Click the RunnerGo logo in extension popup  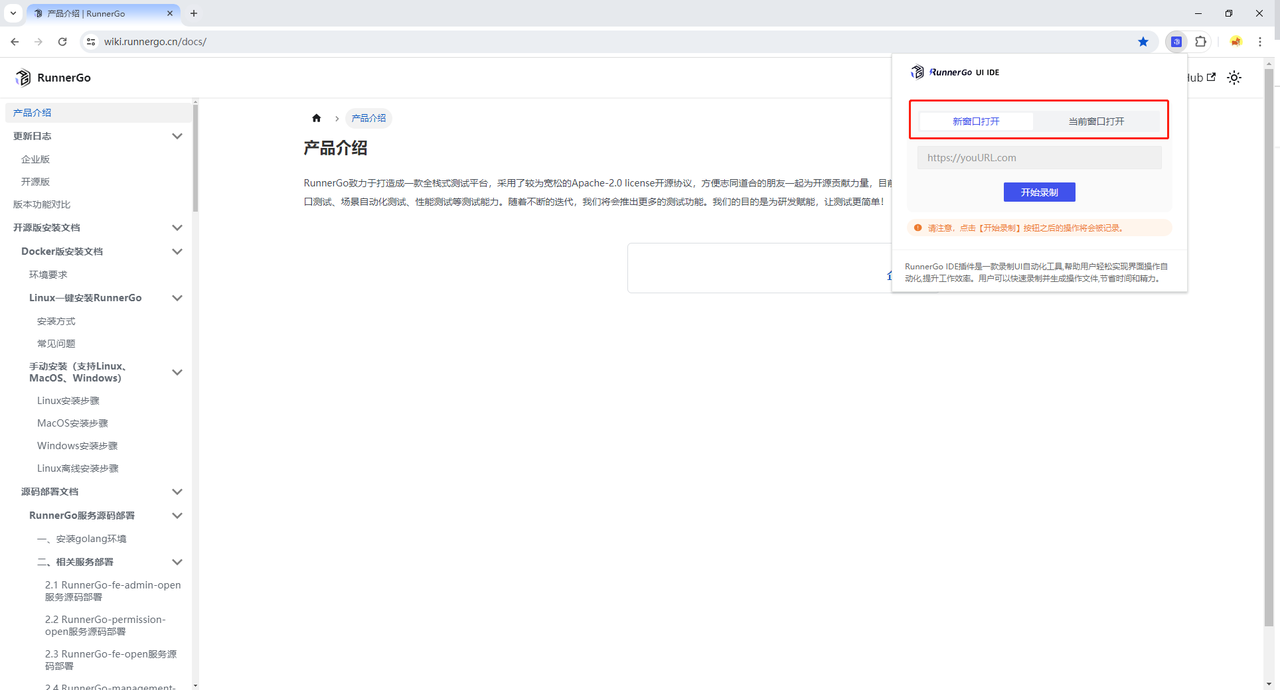pyautogui.click(x=917, y=72)
